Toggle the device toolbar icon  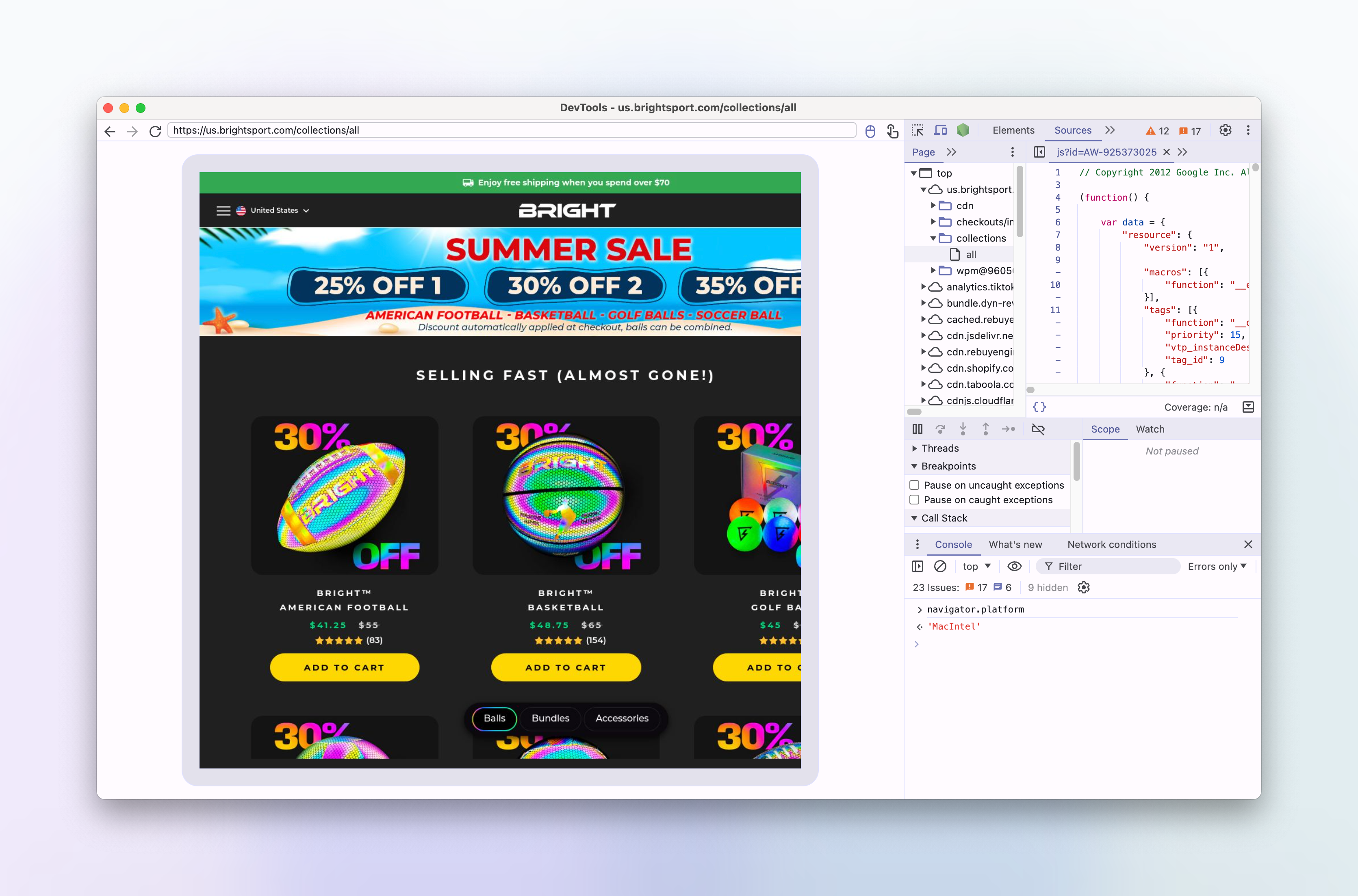(x=940, y=130)
